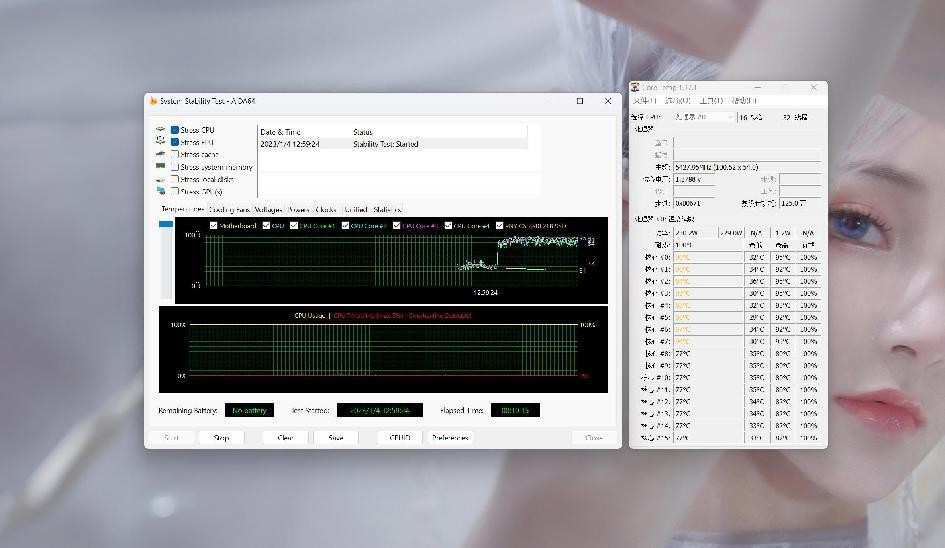Toggle the Motherboard graph checkbox
945x548 pixels.
[214, 226]
